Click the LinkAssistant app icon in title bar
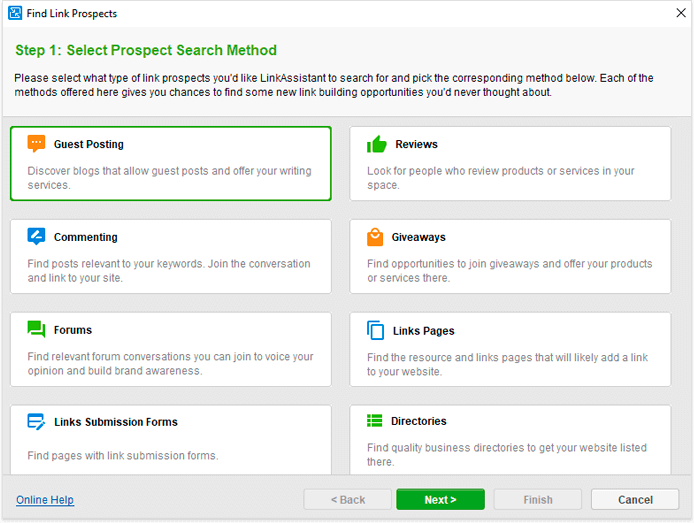This screenshot has height=523, width=694. (15, 13)
